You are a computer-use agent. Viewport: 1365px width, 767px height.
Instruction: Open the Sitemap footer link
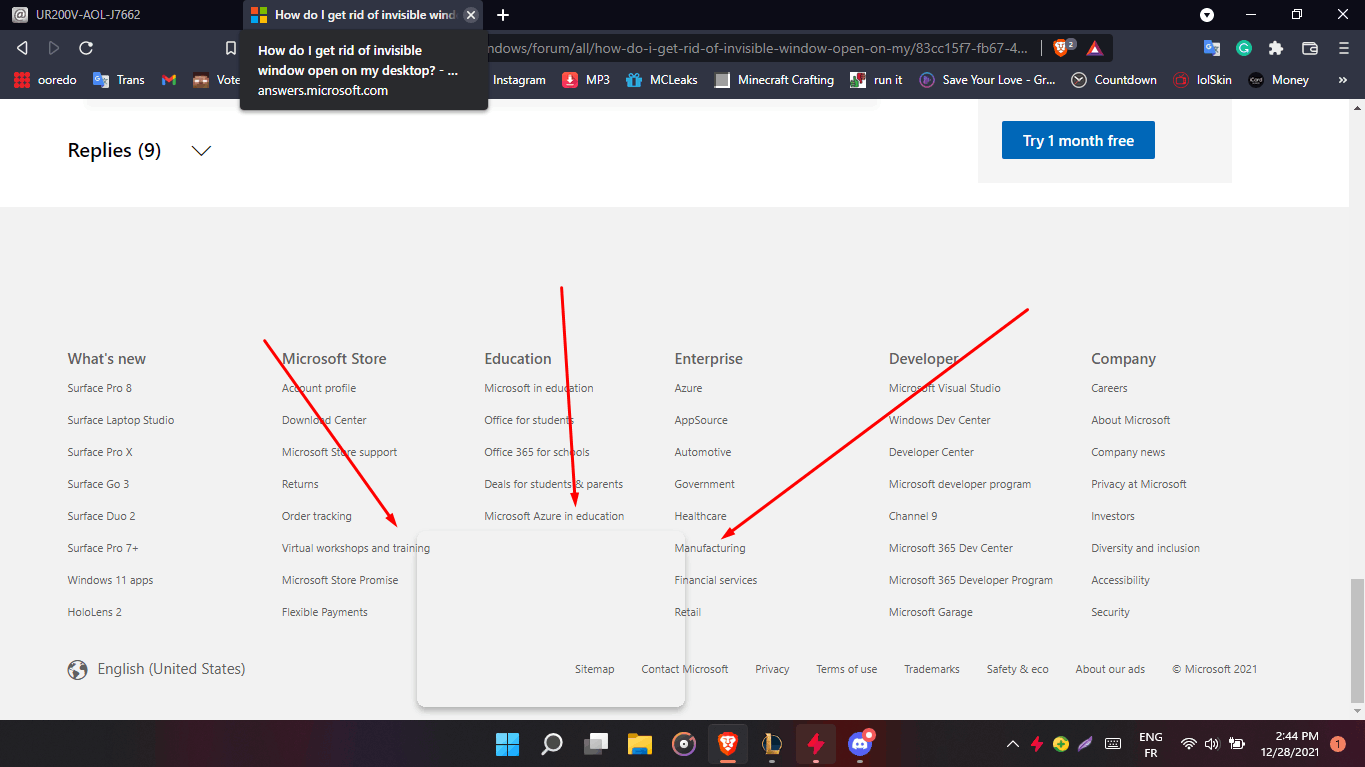tap(595, 669)
